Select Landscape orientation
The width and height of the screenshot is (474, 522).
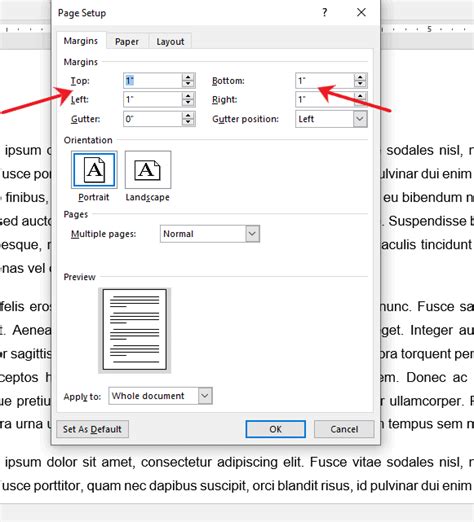pyautogui.click(x=148, y=170)
